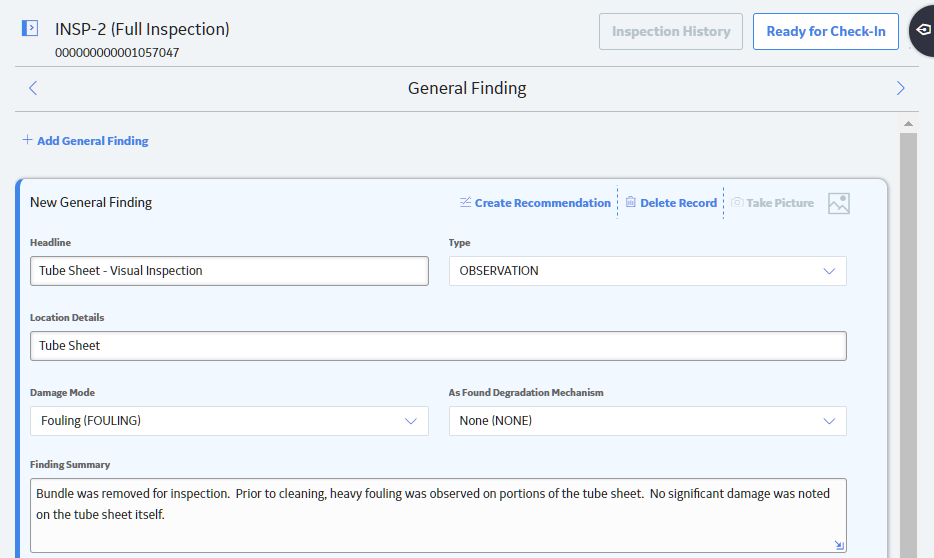Click the Ready for Check-In button

826,32
